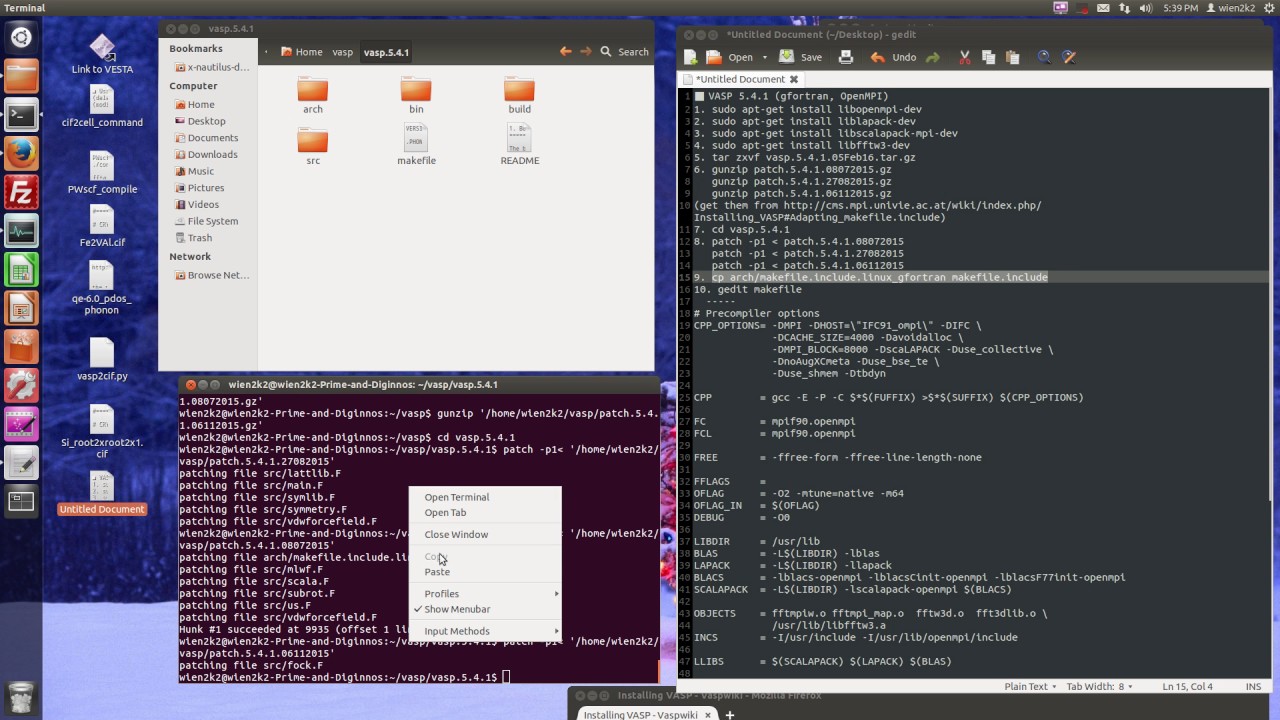Click the find magnifier icon in gedit
1280x720 pixels.
[x=1044, y=57]
